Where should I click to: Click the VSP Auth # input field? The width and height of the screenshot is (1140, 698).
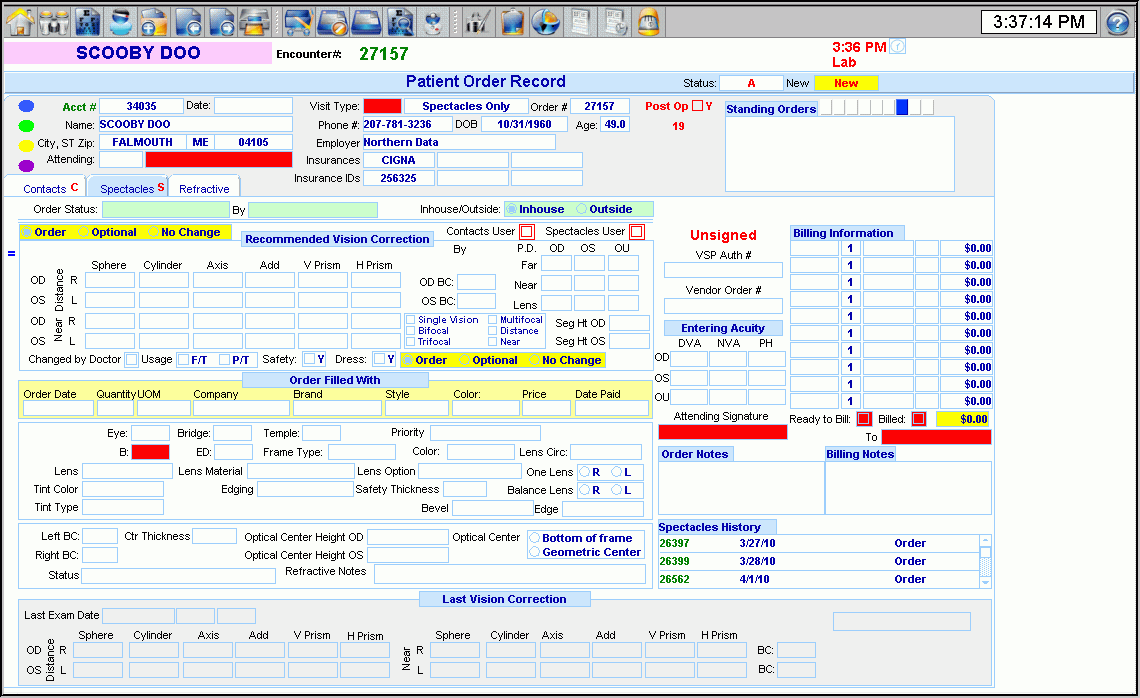(723, 270)
